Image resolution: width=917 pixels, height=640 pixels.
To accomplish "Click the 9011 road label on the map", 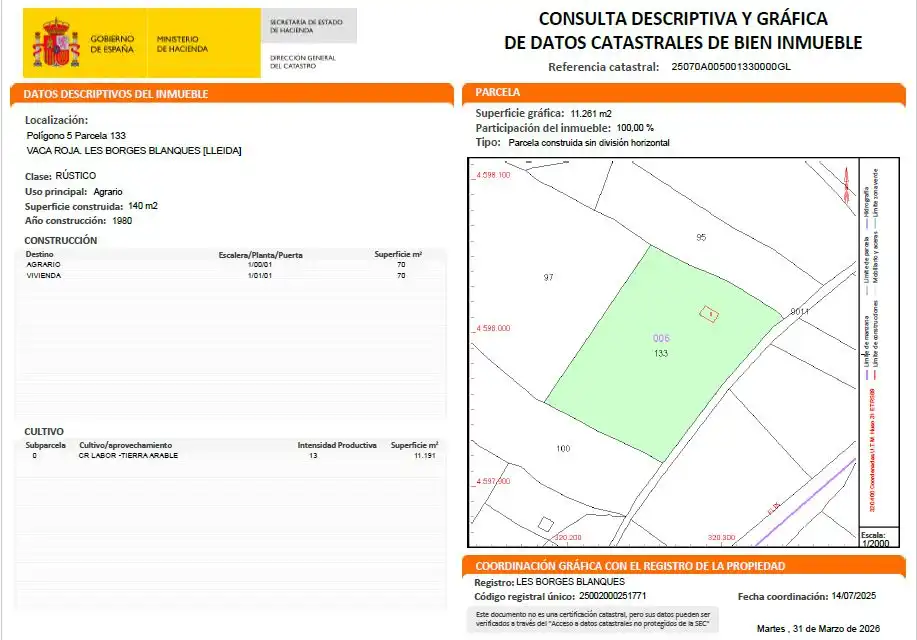I will tap(799, 312).
